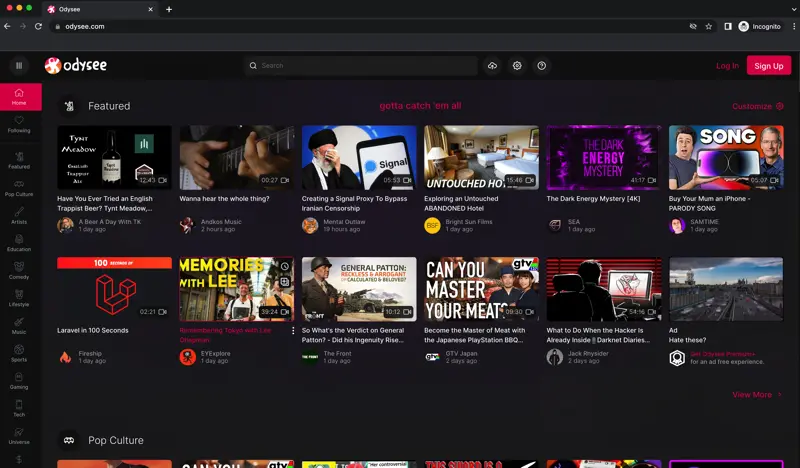Open the Odysee logo home link
Viewport: 800px width, 468px height.
(x=76, y=65)
